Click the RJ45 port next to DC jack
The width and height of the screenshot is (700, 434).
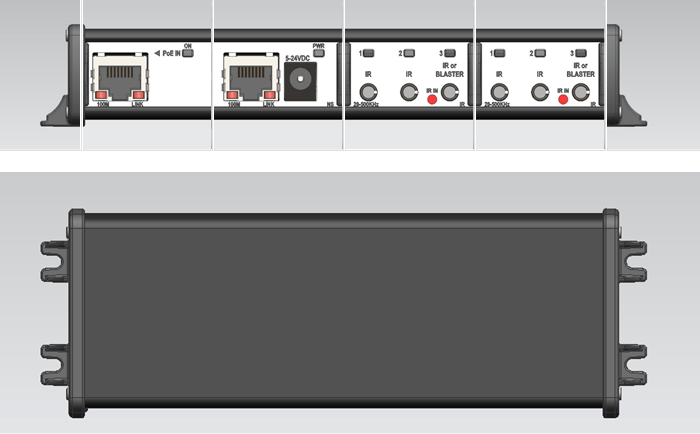pyautogui.click(x=251, y=77)
